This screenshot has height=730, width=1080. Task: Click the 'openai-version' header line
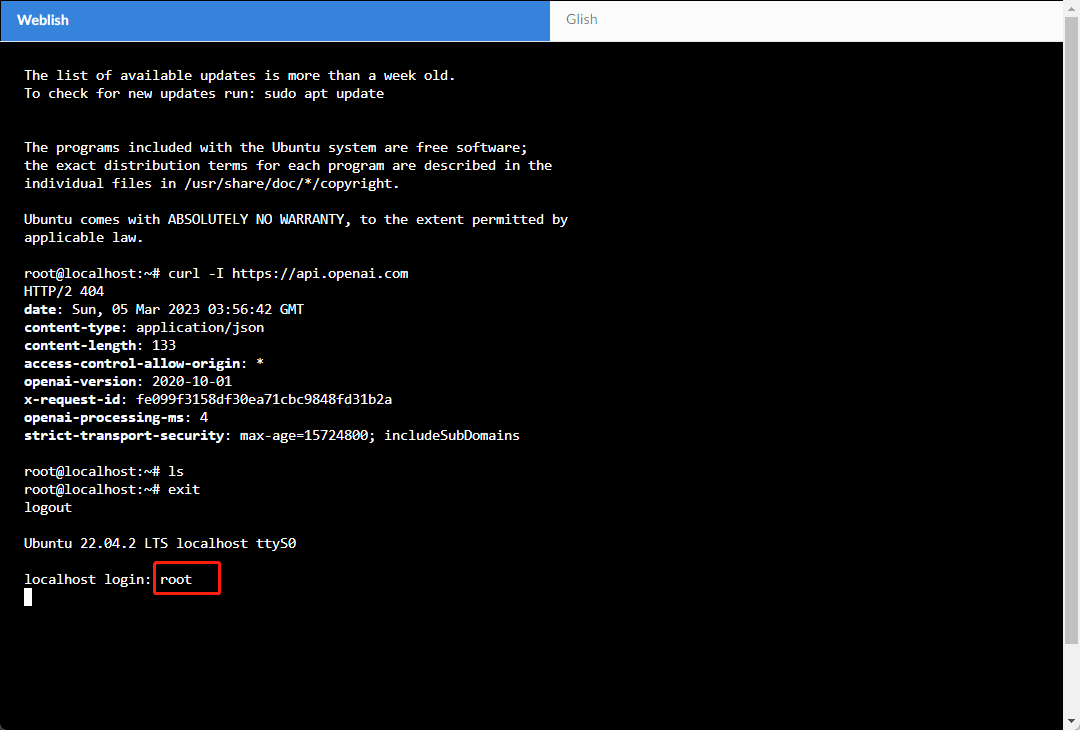coord(128,381)
